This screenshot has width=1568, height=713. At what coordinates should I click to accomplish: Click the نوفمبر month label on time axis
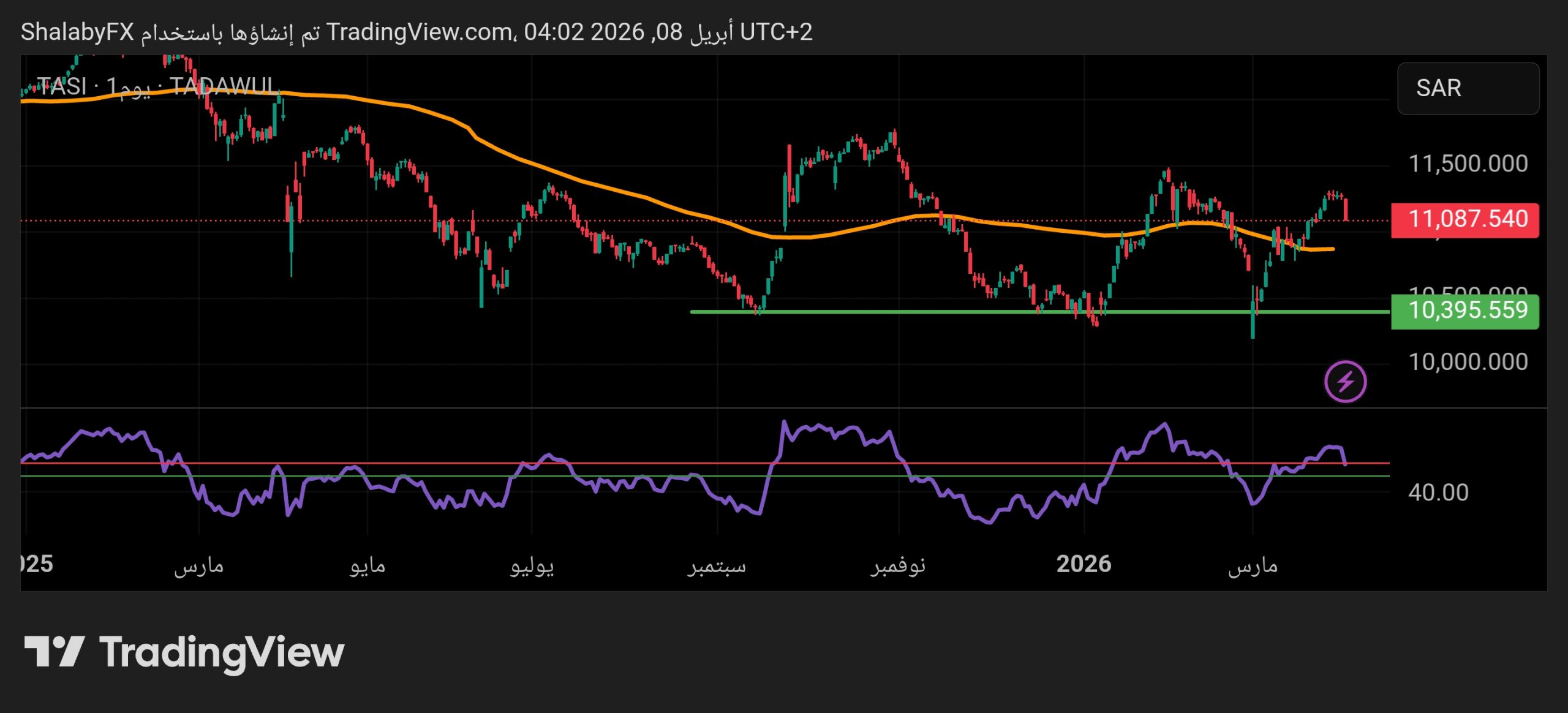click(x=898, y=565)
